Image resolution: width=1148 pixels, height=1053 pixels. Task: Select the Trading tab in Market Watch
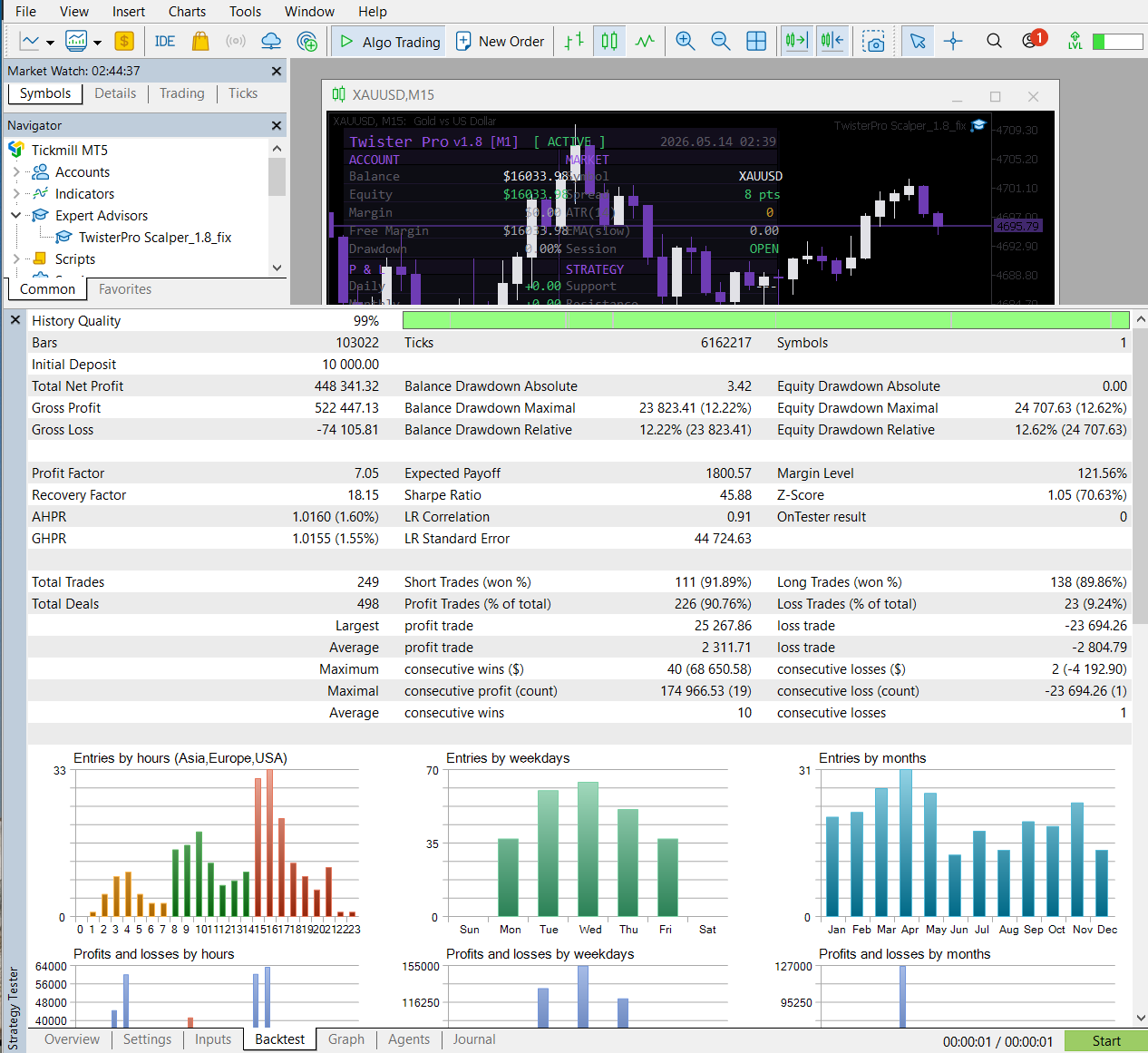[181, 93]
